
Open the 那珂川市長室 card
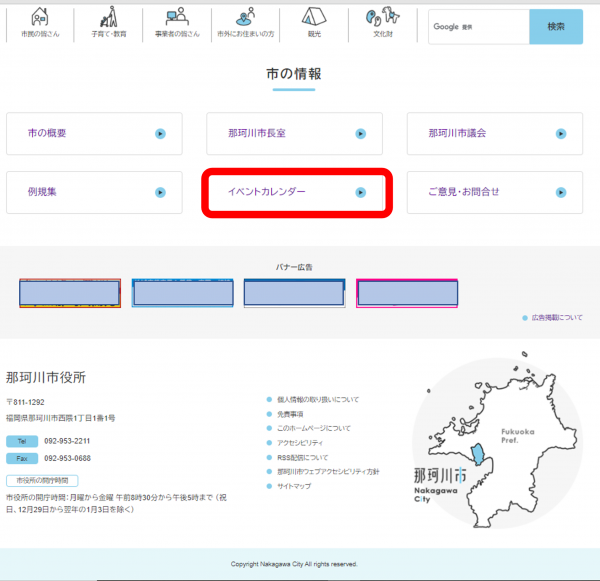(294, 134)
